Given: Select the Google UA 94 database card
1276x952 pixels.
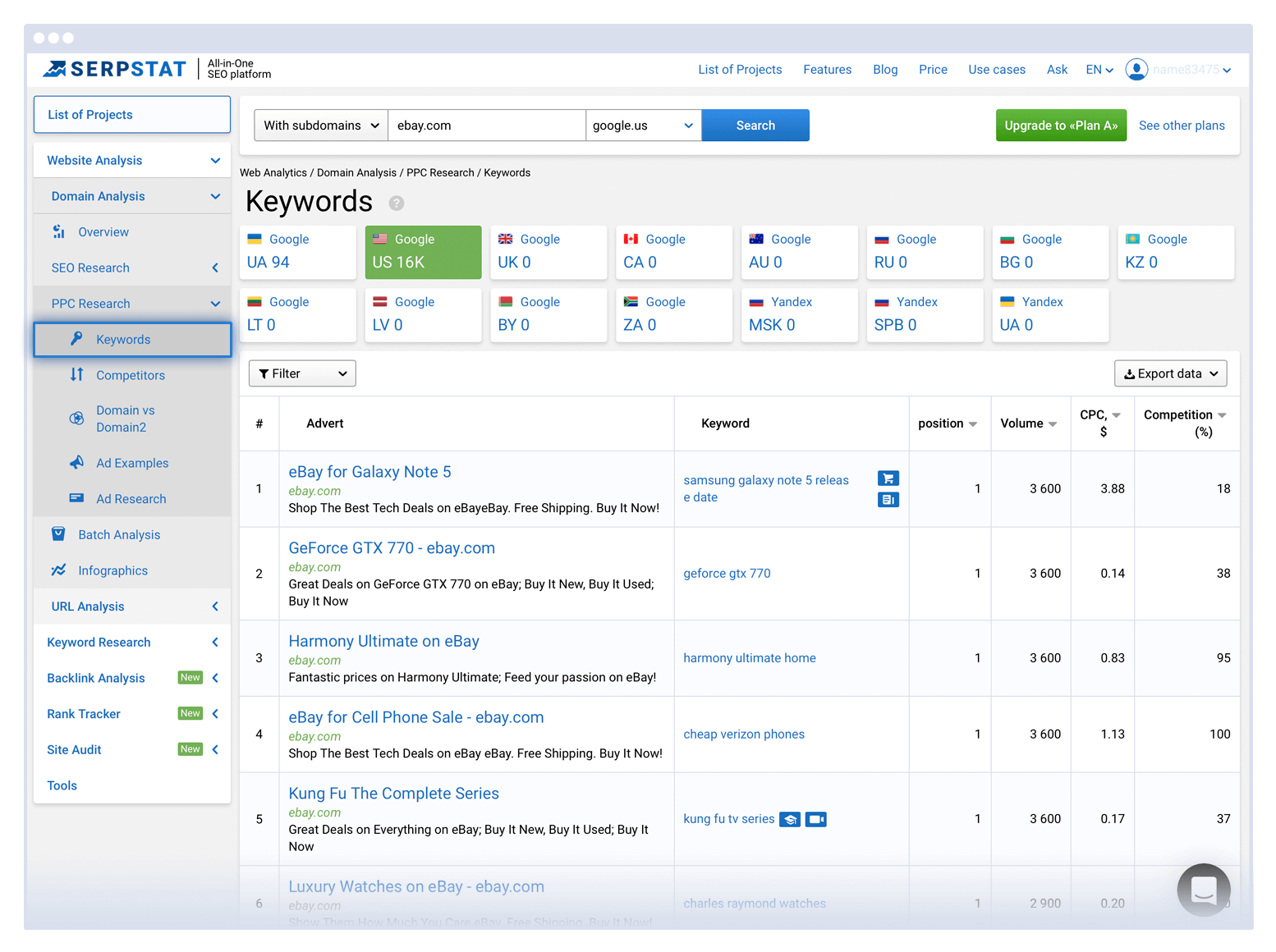Looking at the screenshot, I should [x=298, y=252].
